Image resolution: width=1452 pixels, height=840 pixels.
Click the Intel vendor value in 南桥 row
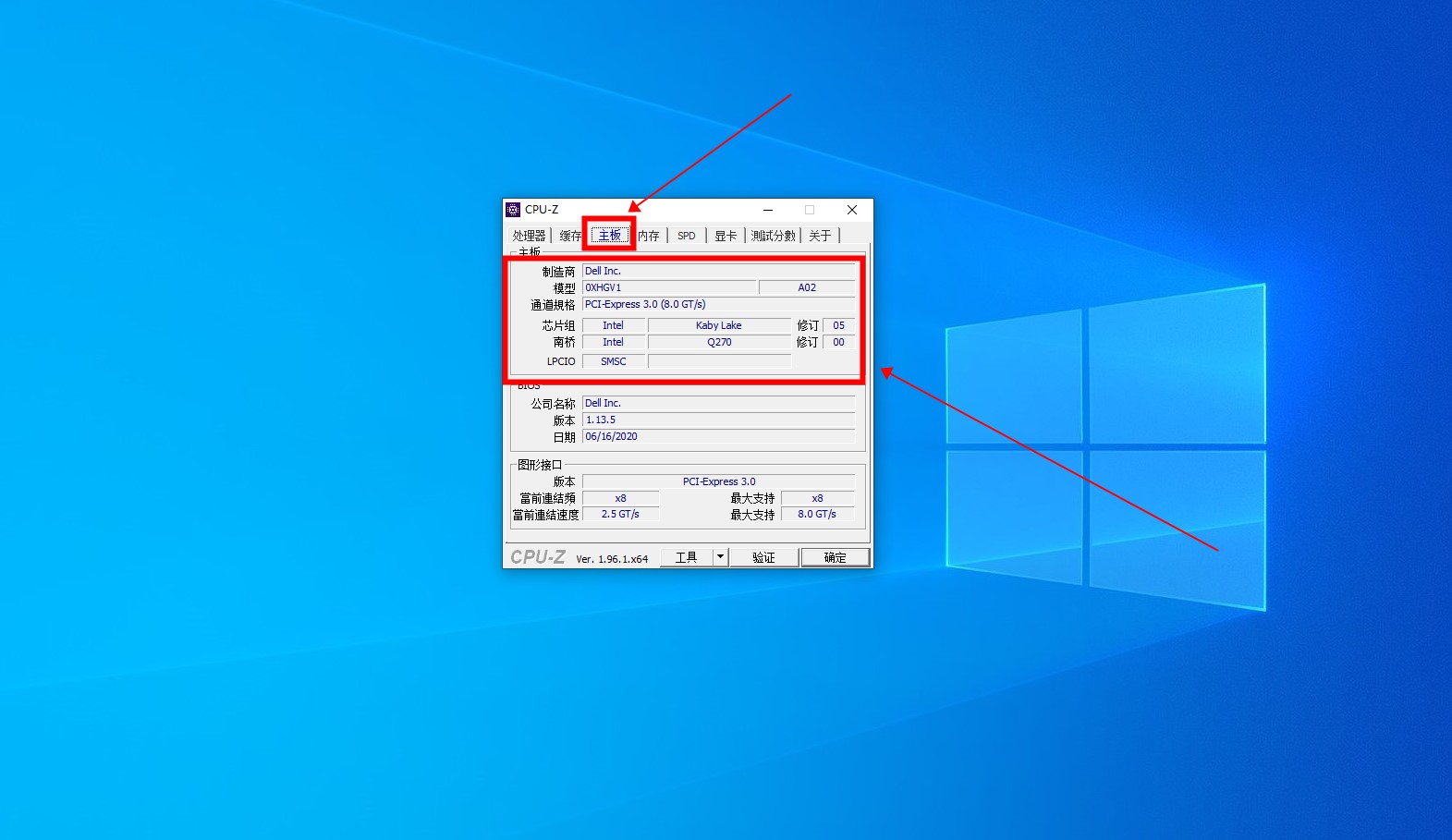(614, 342)
